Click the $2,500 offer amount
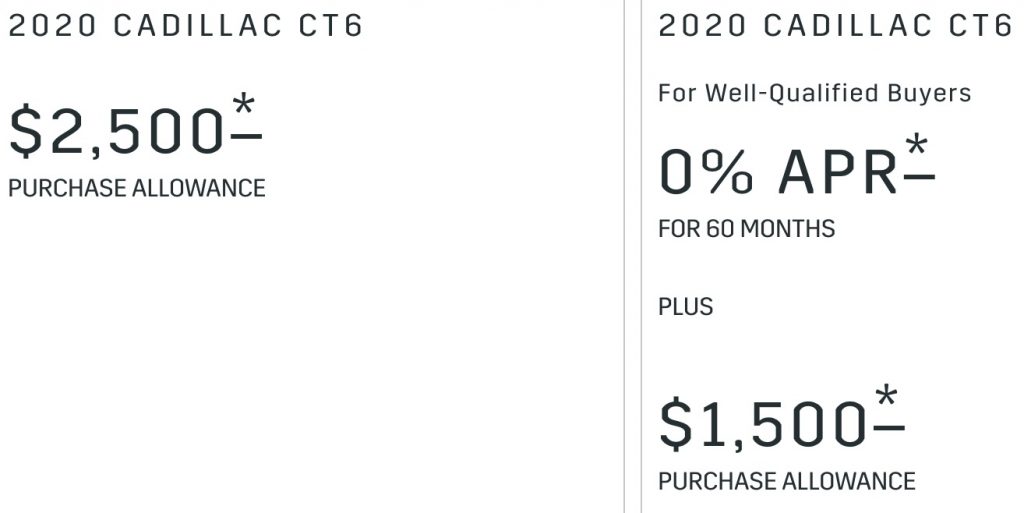Image resolution: width=1024 pixels, height=513 pixels. (116, 131)
